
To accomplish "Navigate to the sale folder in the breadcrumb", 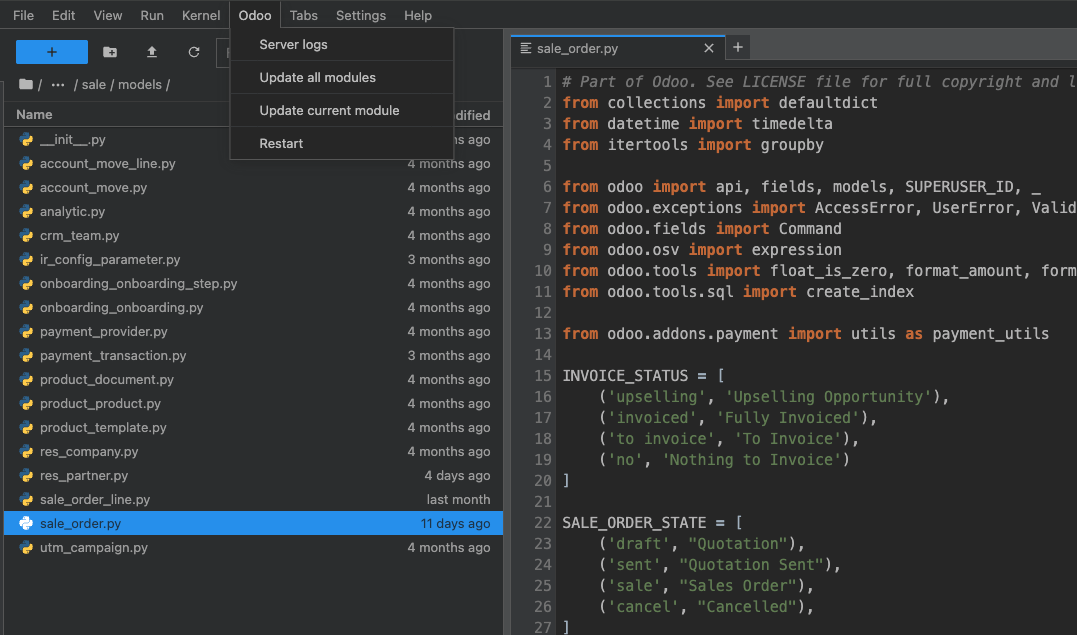I will click(94, 85).
